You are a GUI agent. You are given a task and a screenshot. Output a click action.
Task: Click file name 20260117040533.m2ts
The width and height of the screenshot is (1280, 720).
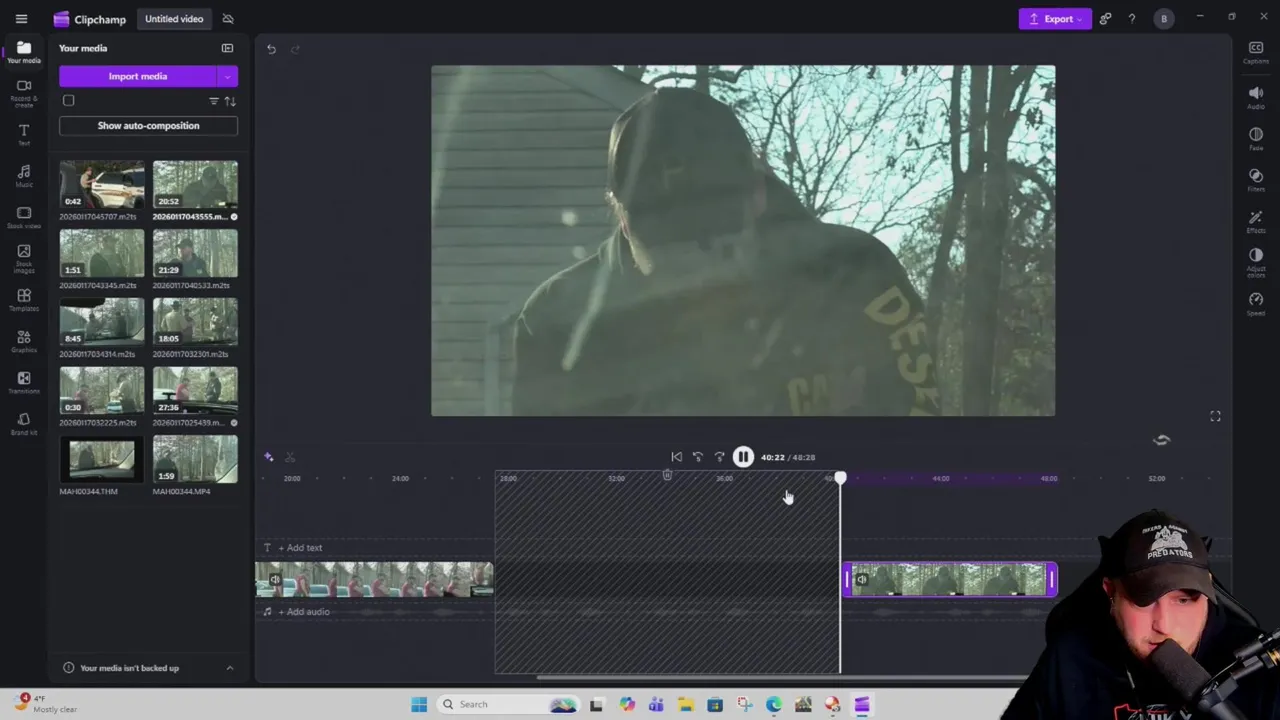(191, 286)
